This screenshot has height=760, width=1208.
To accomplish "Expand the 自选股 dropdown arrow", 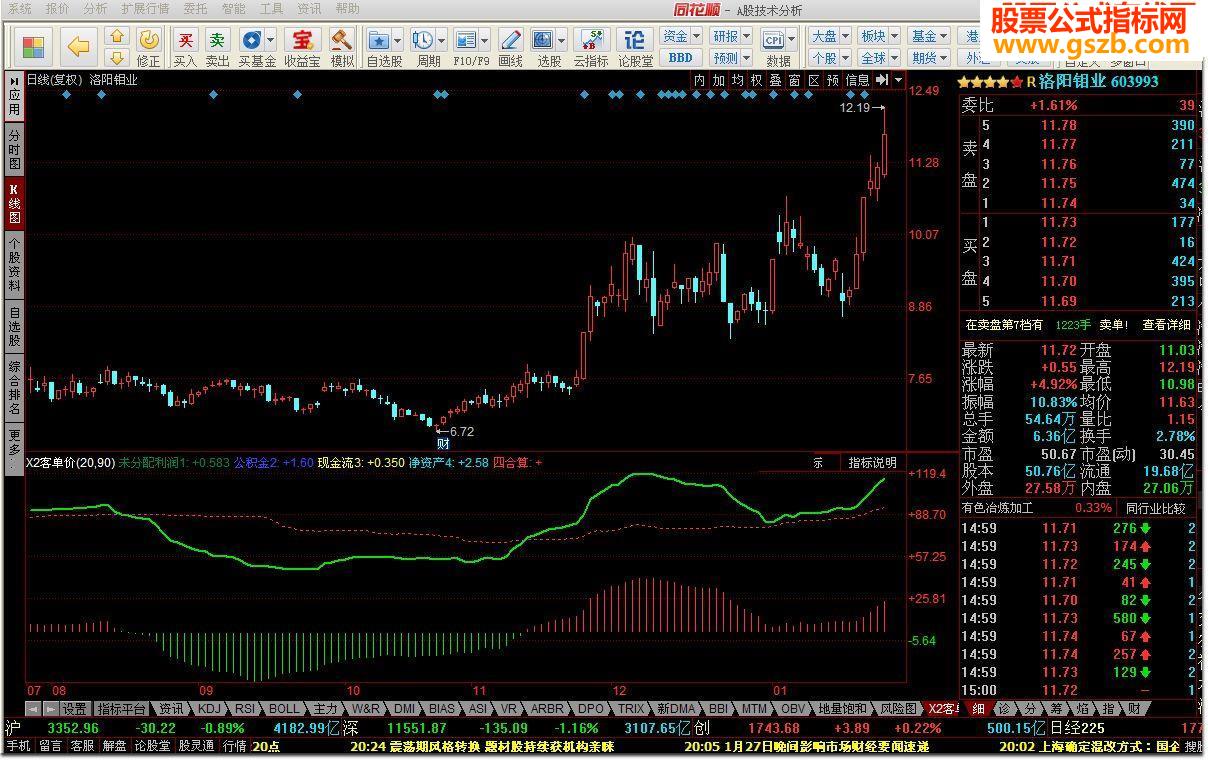I will pyautogui.click(x=398, y=40).
